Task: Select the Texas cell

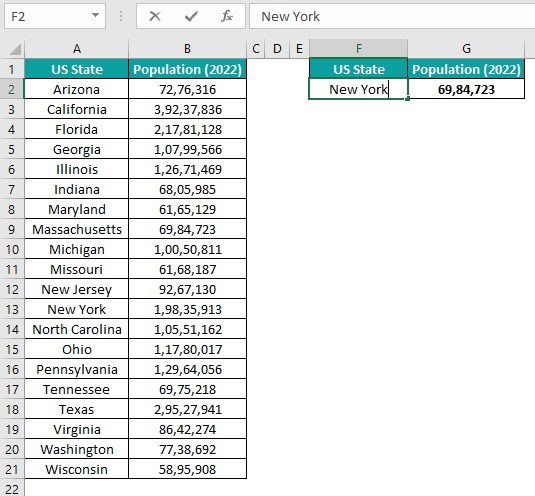Action: (x=77, y=409)
